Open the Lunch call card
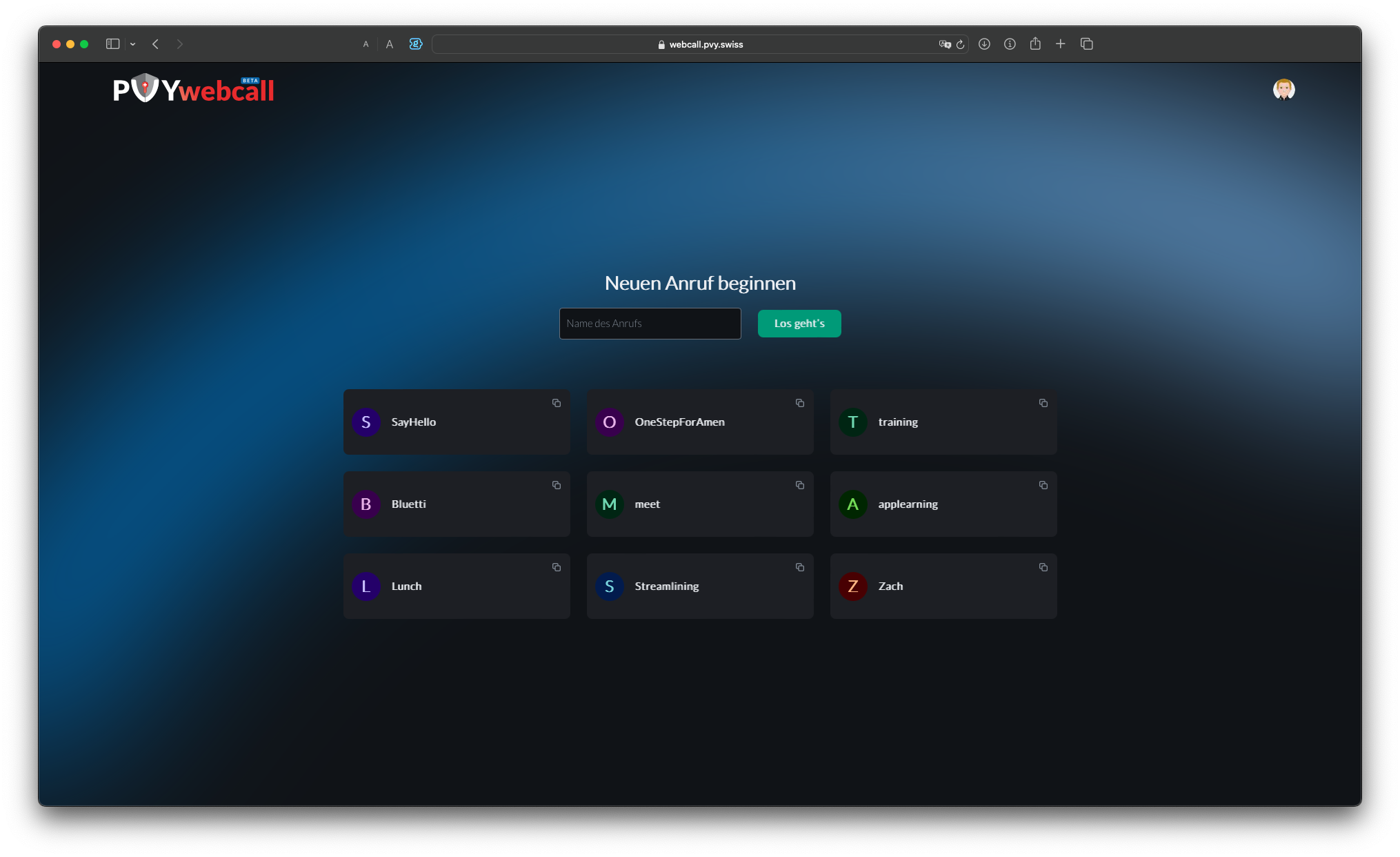 click(x=457, y=586)
